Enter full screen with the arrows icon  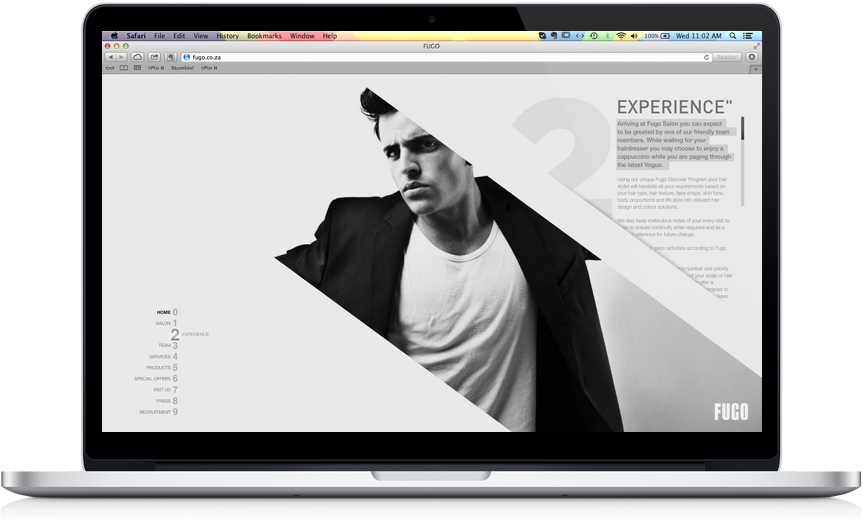coord(757,46)
